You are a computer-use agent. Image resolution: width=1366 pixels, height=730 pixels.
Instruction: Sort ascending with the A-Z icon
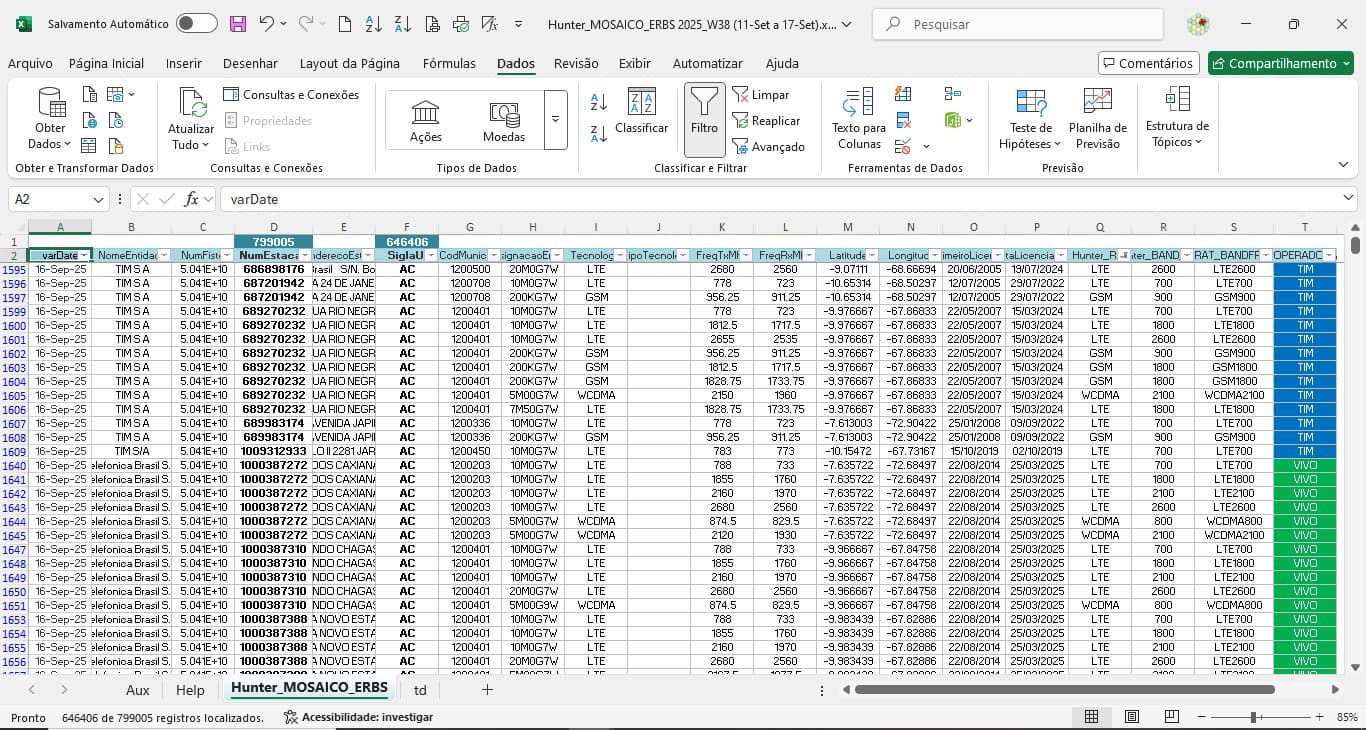click(599, 101)
